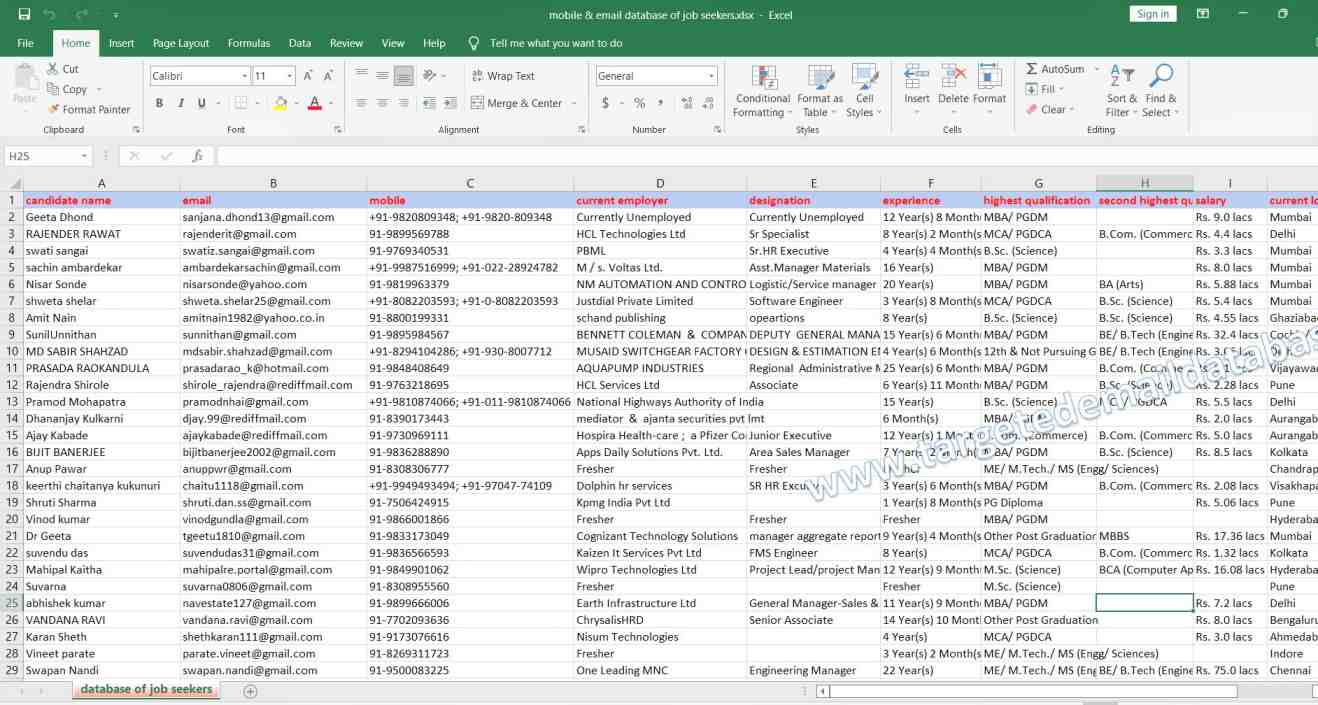Select top align icon
The height and width of the screenshot is (705, 1318).
pyautogui.click(x=361, y=76)
